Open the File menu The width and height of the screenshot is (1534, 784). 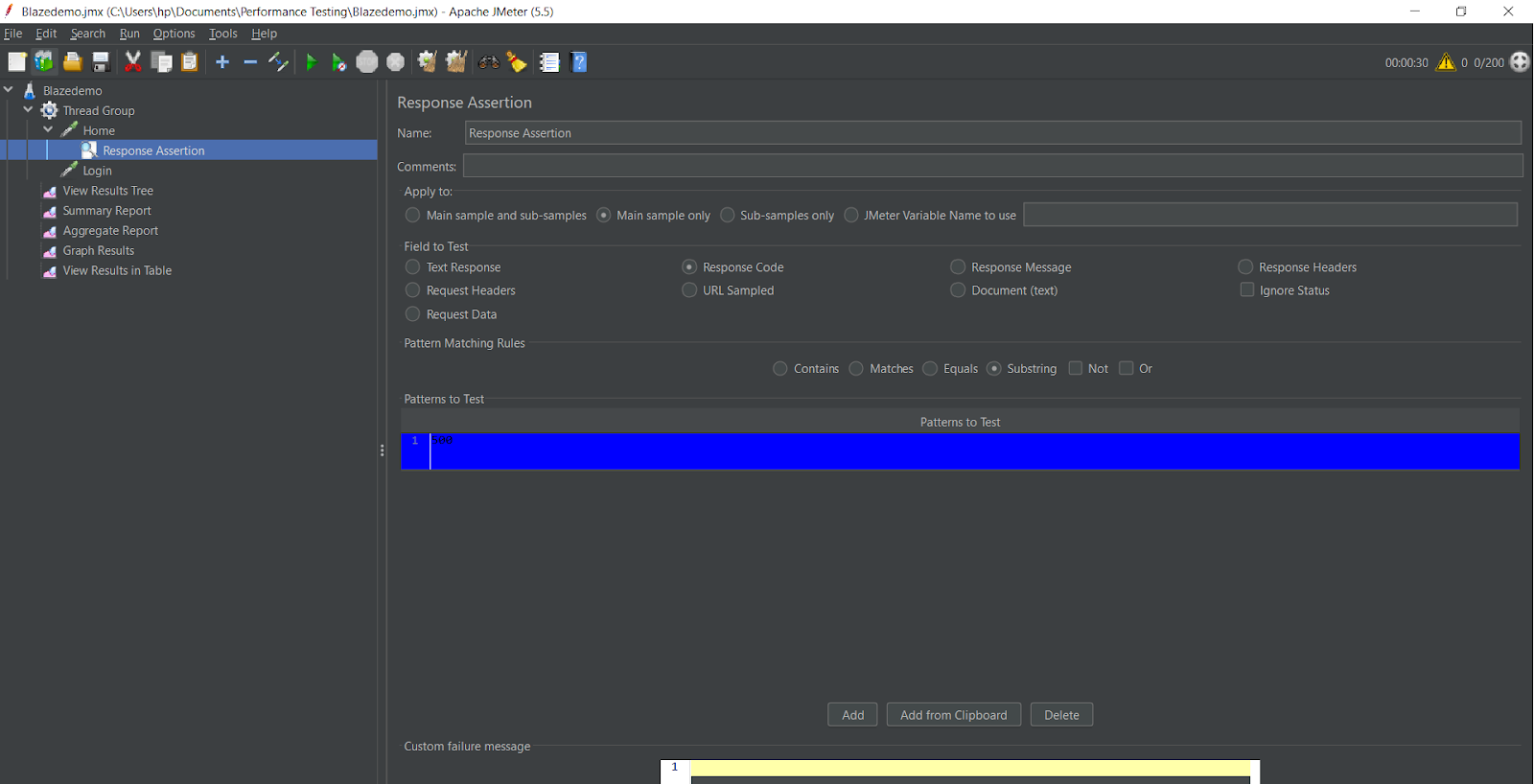[x=13, y=34]
